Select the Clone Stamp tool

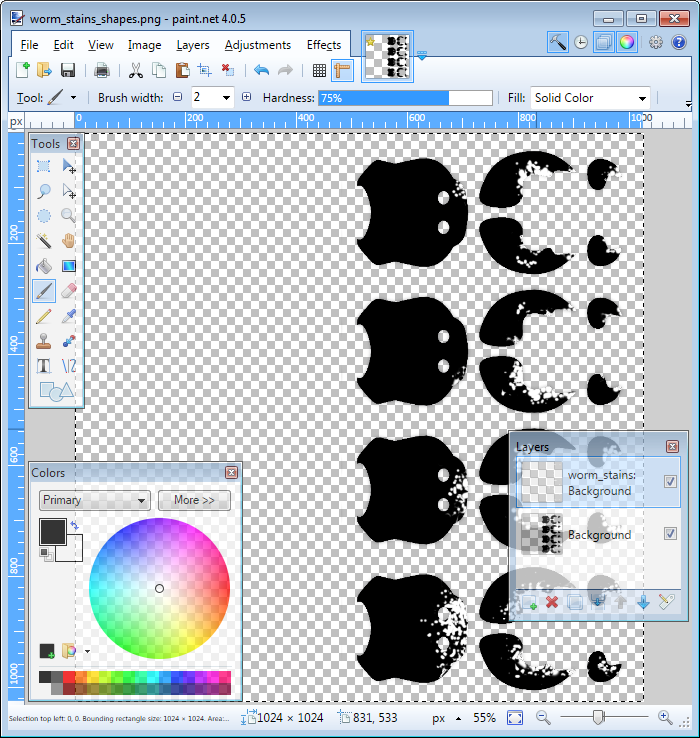(x=44, y=341)
